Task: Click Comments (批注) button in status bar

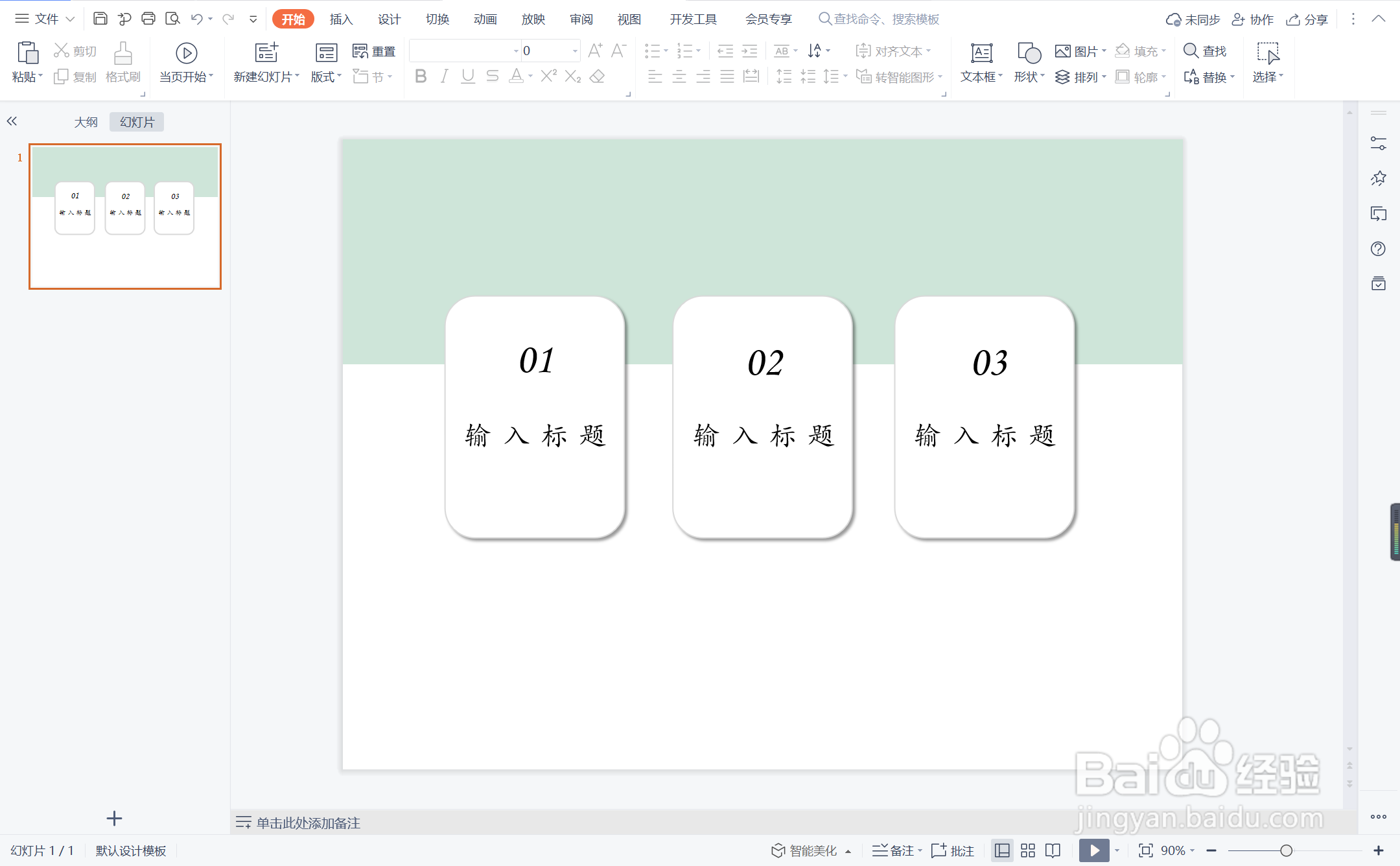Action: (953, 850)
